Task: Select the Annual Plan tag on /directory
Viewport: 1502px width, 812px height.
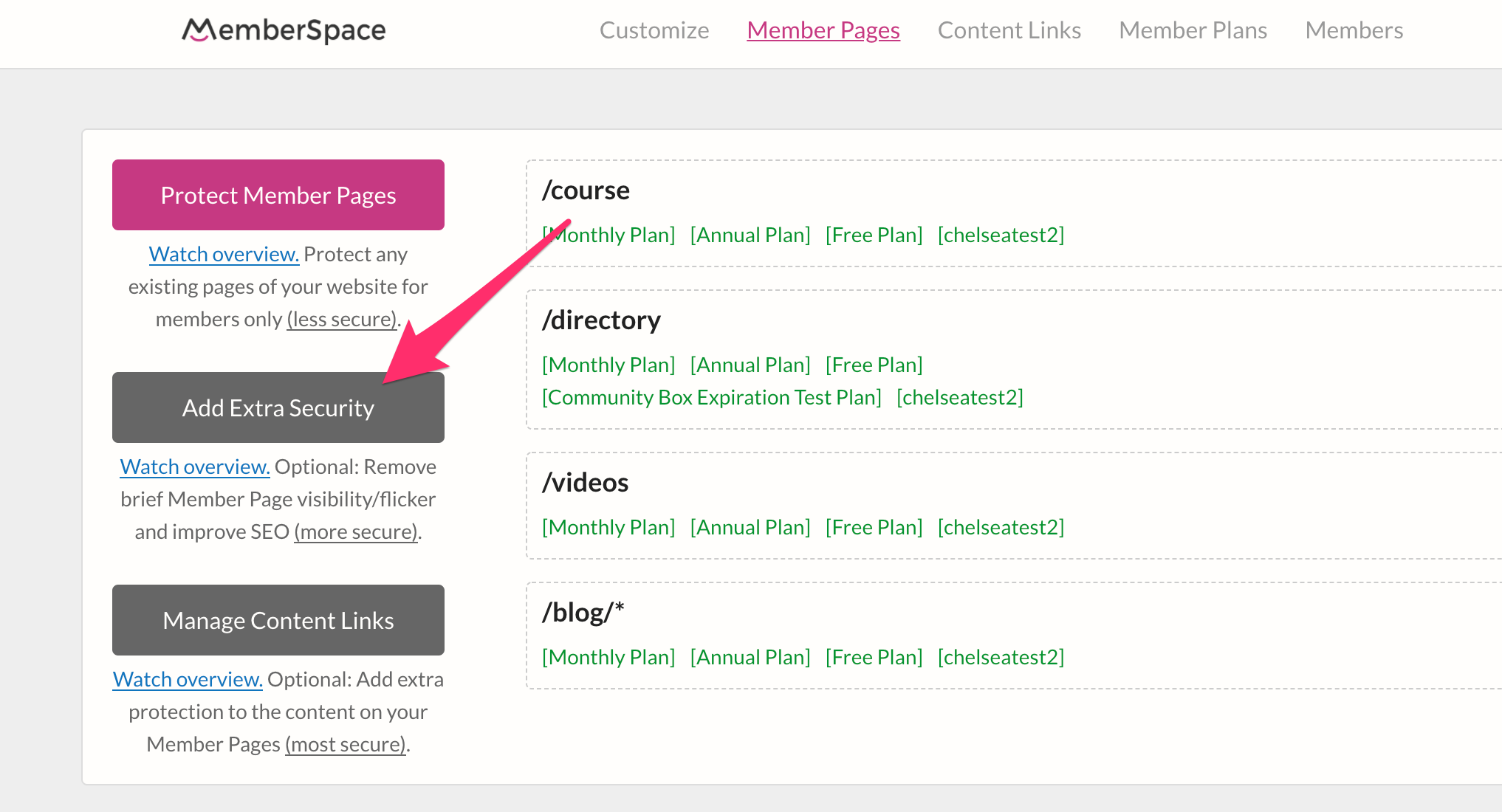Action: pyautogui.click(x=750, y=364)
